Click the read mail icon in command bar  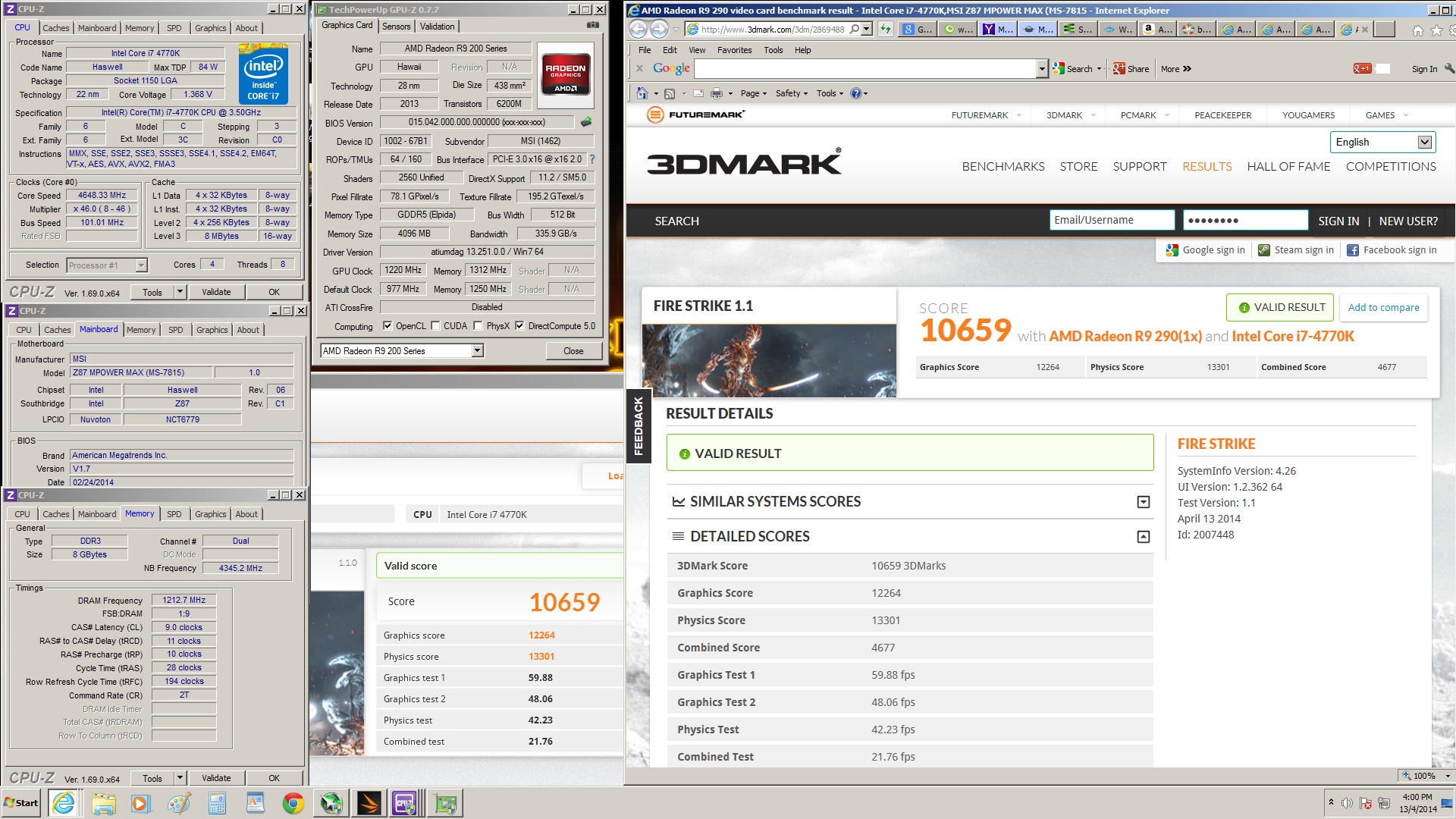[x=698, y=93]
